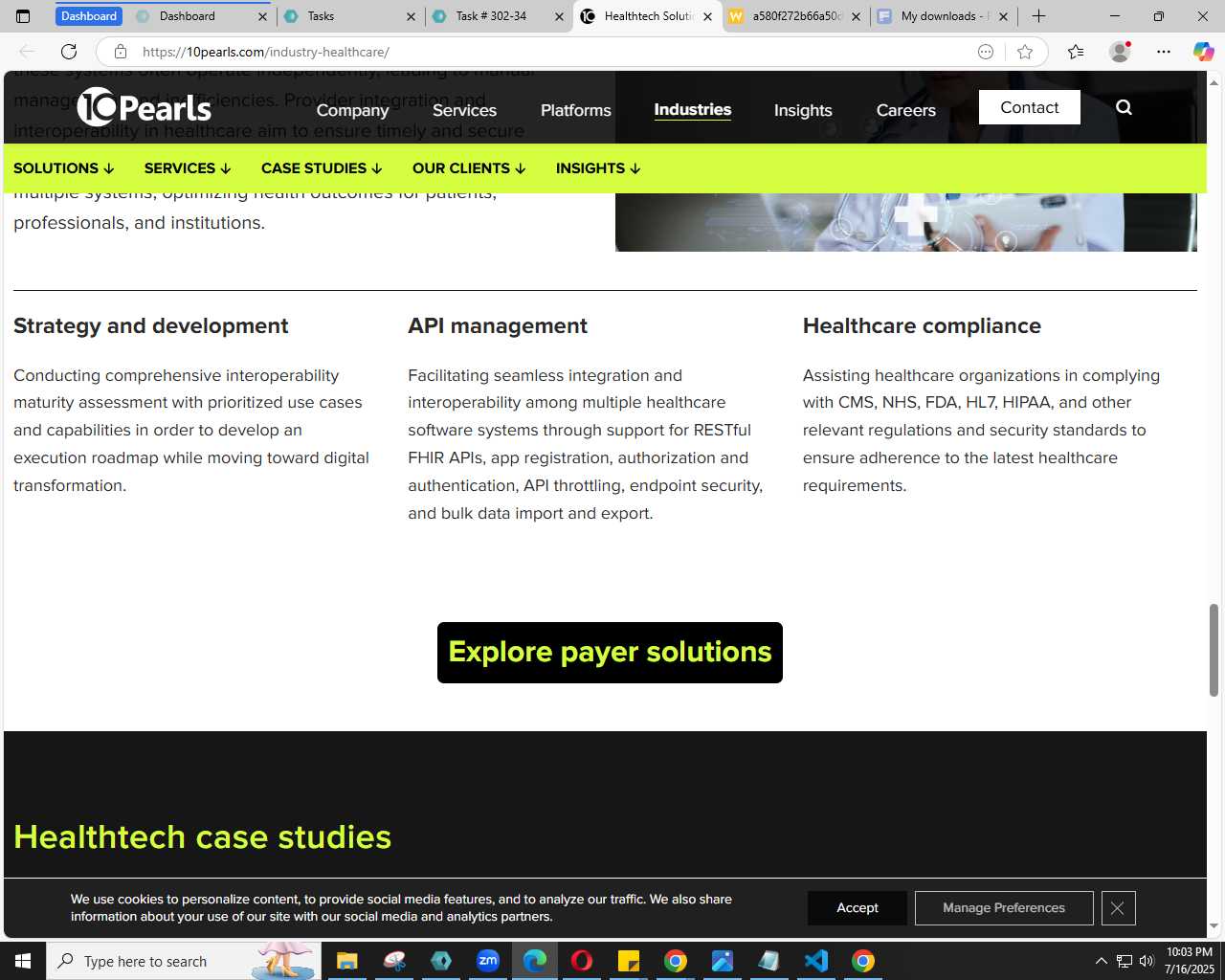Screen dimensions: 1225x980
Task: Open File Explorer from taskbar
Action: coord(346,961)
